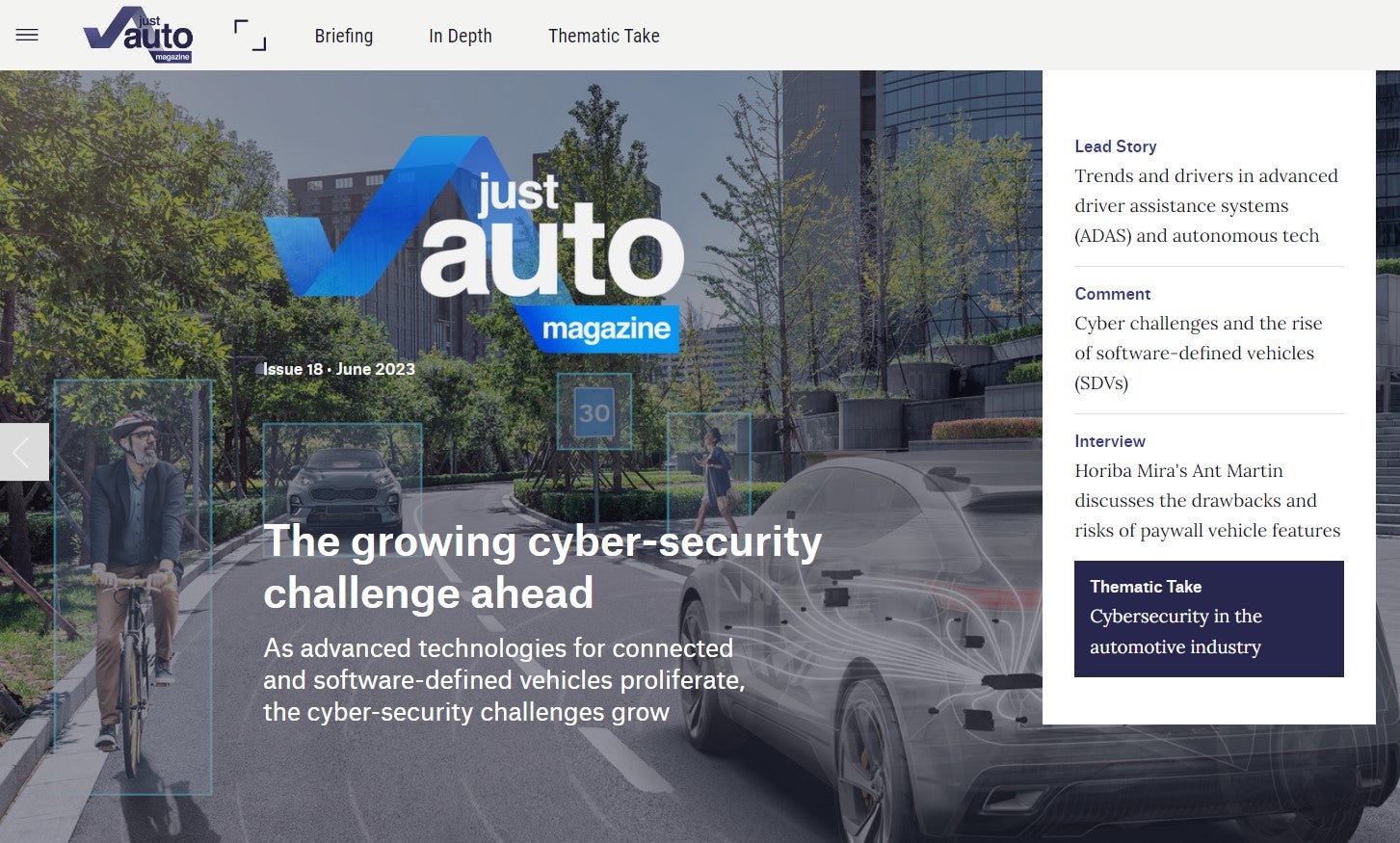Screen dimensions: 1400x843
Task: Click the cover subtitle about connected vehicles
Action: (x=504, y=680)
